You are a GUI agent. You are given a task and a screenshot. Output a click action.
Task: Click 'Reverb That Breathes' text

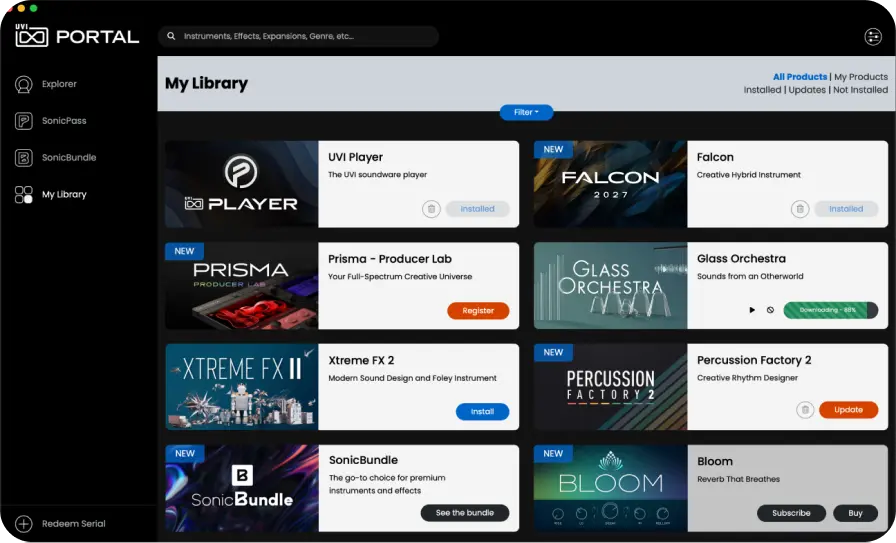[x=738, y=480]
